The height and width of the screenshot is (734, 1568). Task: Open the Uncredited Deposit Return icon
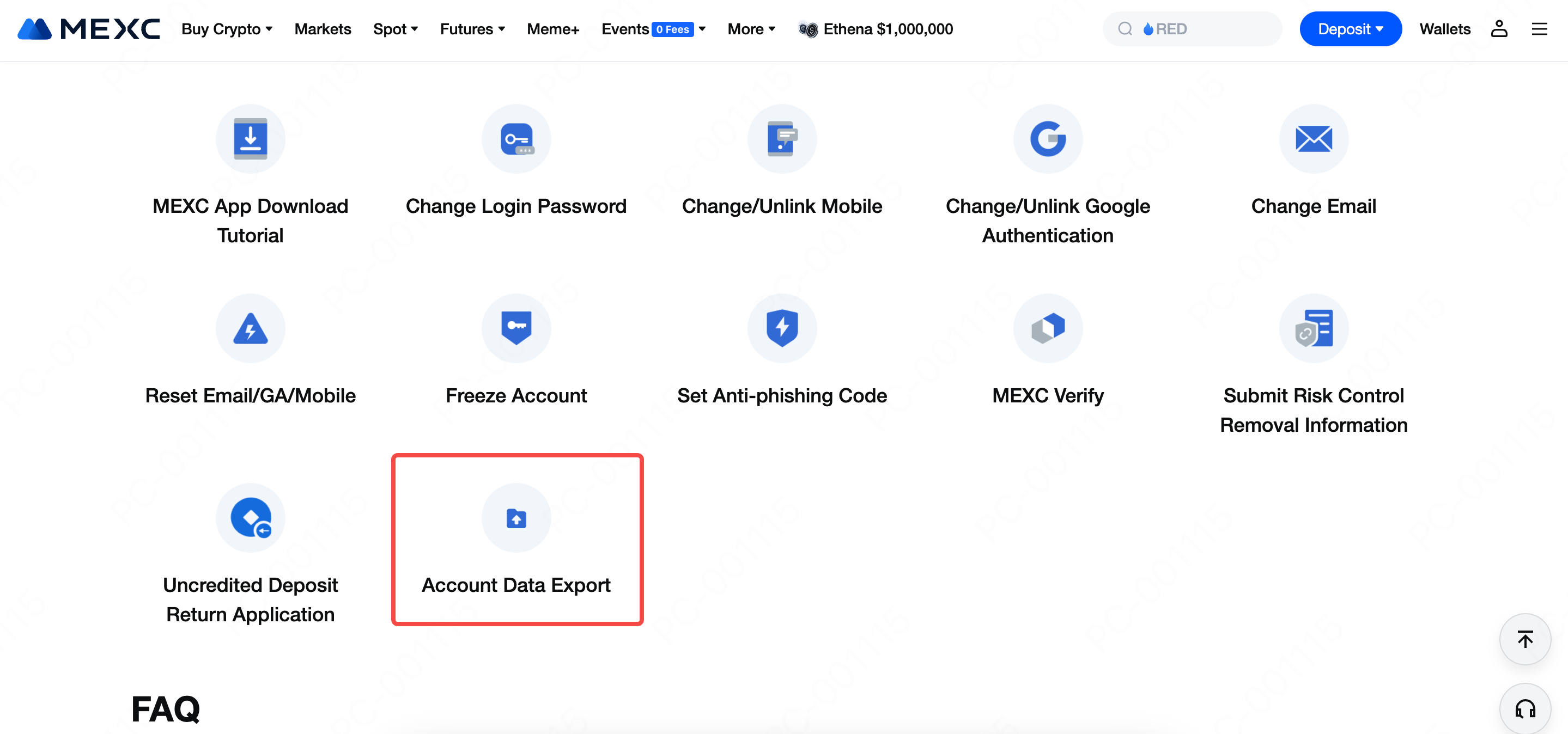point(250,517)
